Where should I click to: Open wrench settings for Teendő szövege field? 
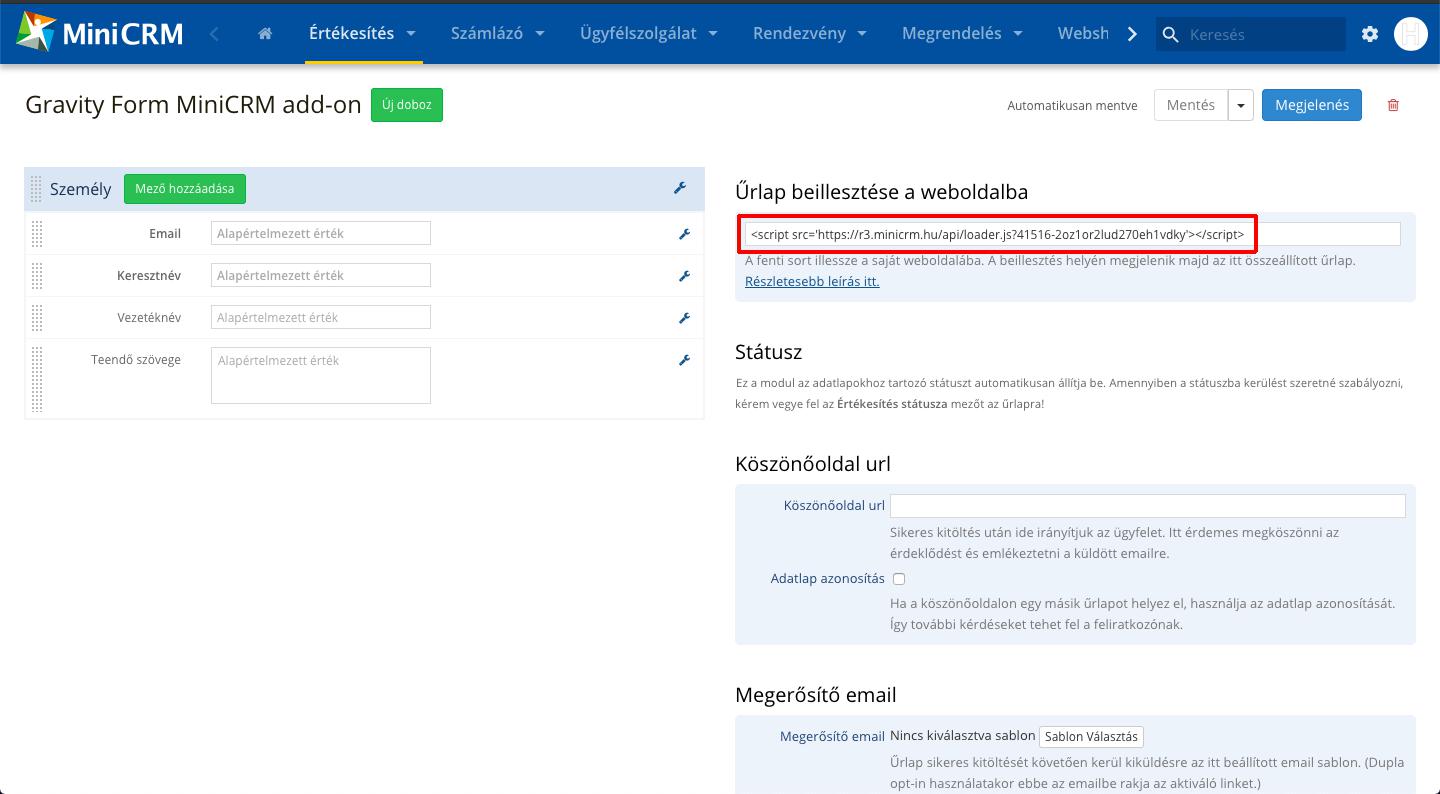click(x=685, y=360)
